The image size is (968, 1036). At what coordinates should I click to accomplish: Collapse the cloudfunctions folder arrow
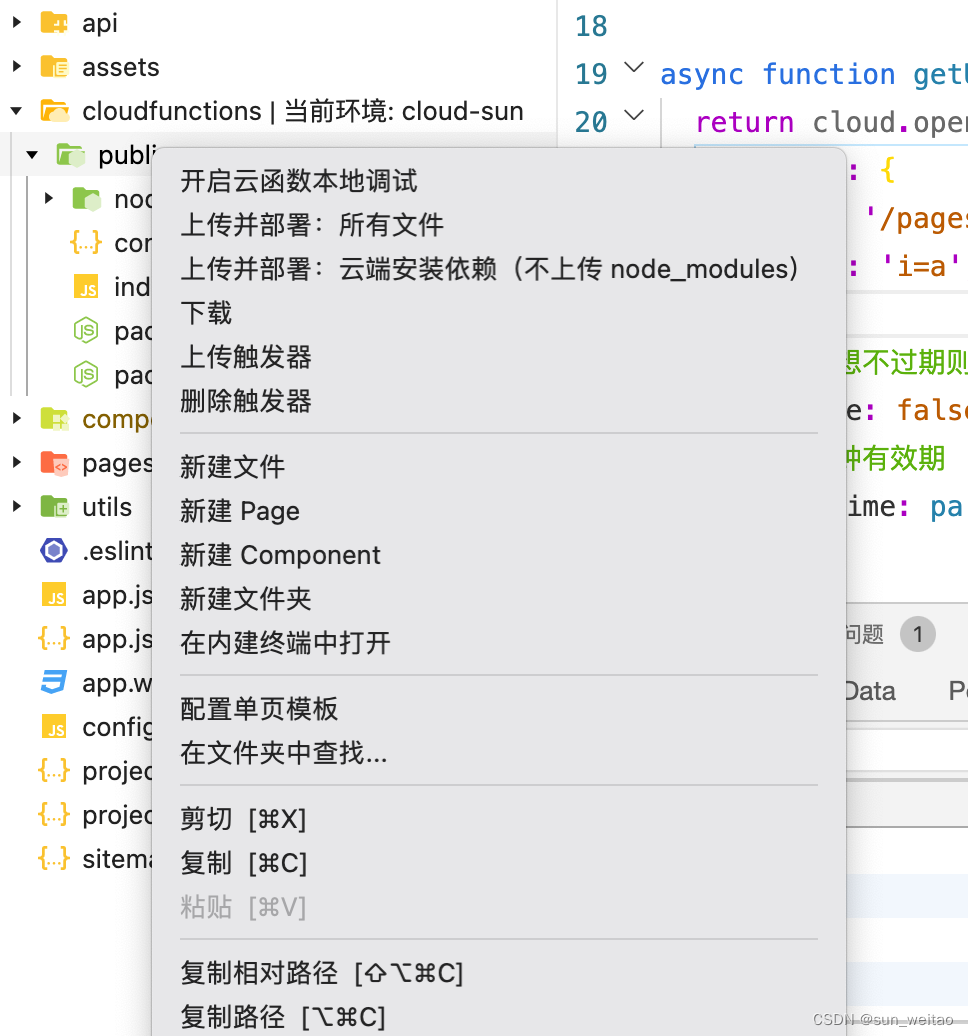point(17,111)
